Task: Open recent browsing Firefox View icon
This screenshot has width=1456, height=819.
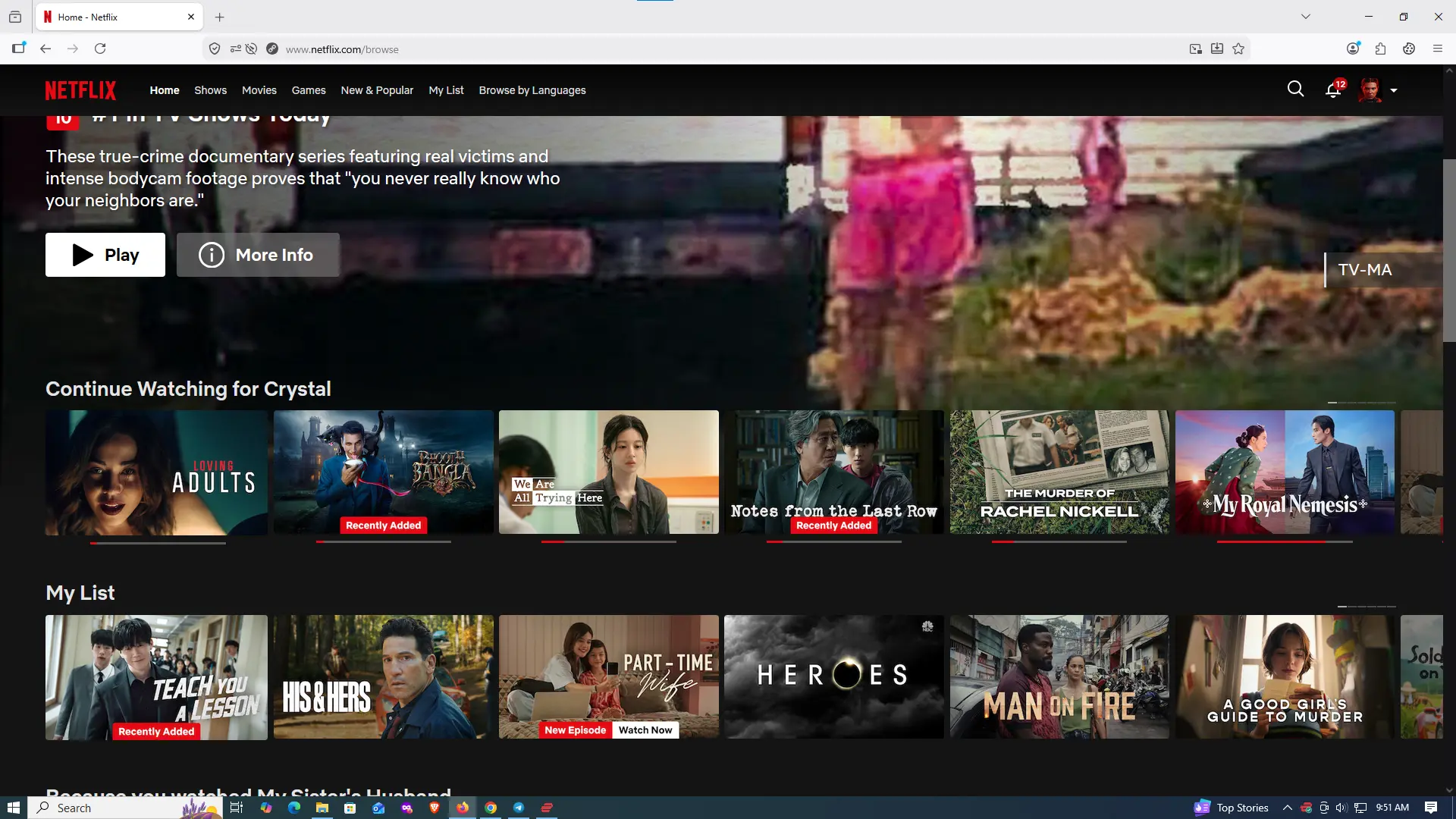Action: pyautogui.click(x=15, y=17)
